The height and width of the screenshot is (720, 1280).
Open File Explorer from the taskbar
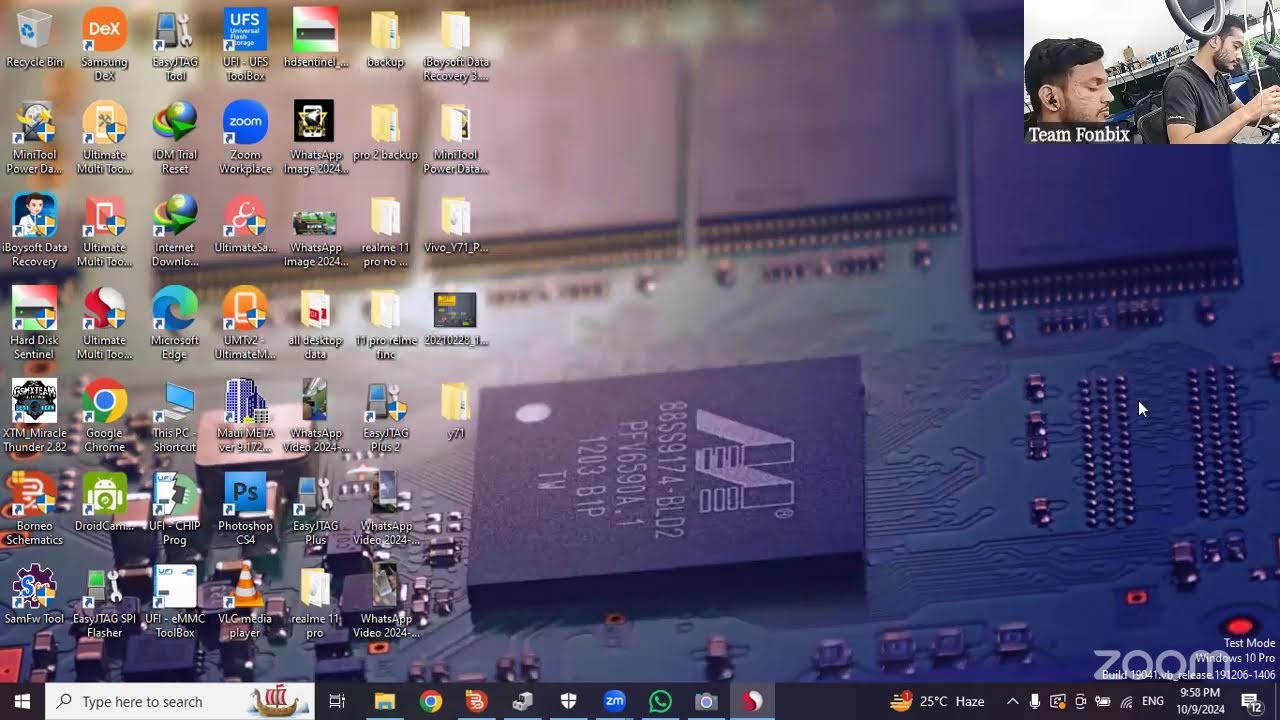pyautogui.click(x=385, y=701)
